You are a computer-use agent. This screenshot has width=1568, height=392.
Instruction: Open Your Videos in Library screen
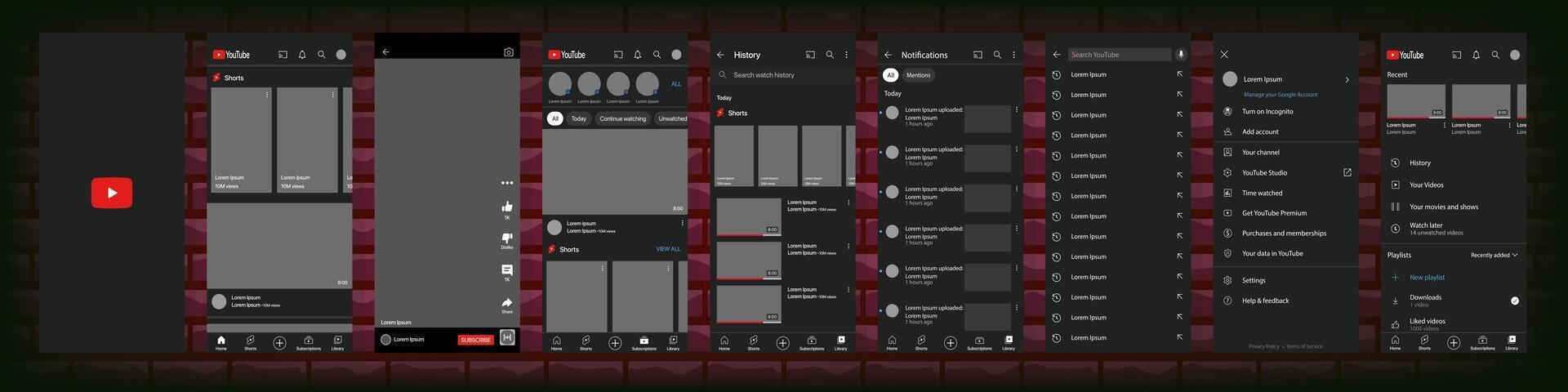[1427, 185]
